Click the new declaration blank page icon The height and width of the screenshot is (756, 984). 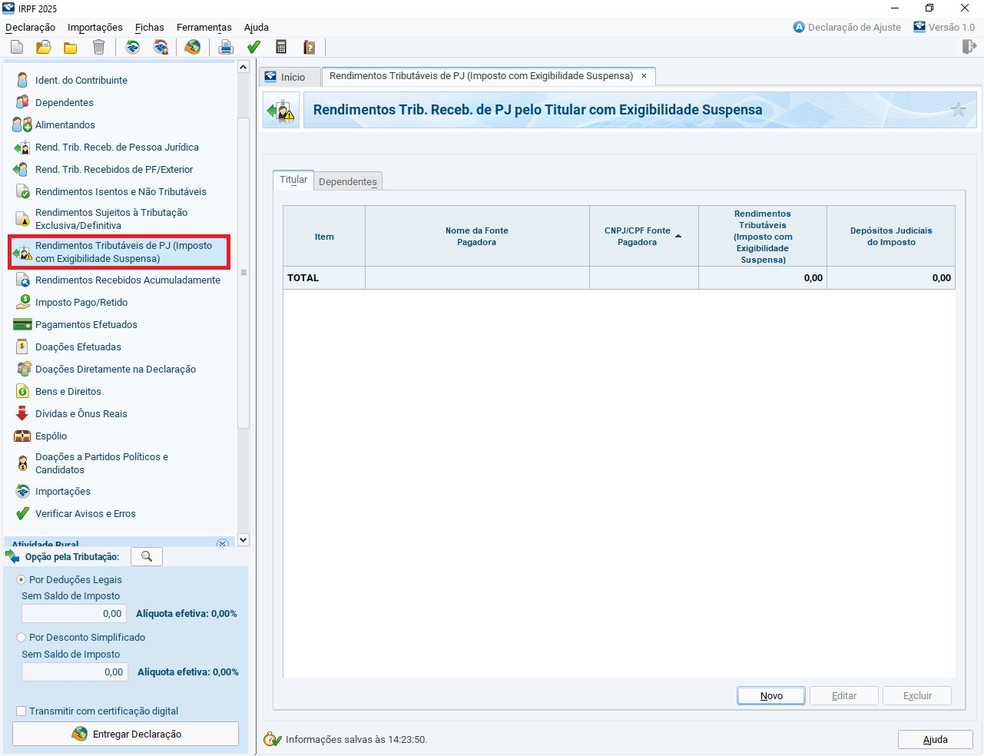17,47
